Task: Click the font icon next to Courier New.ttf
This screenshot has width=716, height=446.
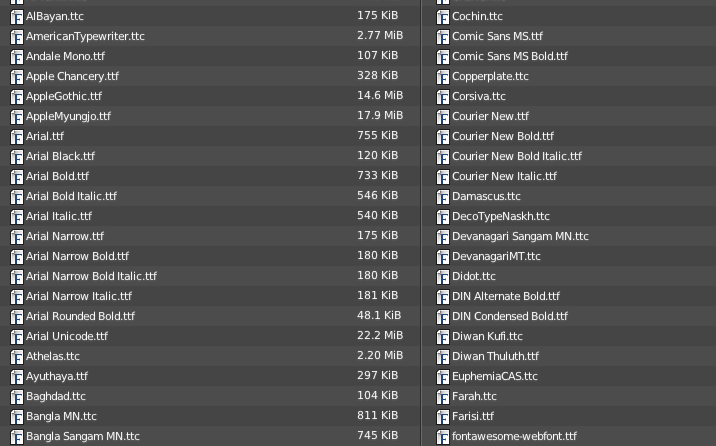Action: click(x=443, y=117)
